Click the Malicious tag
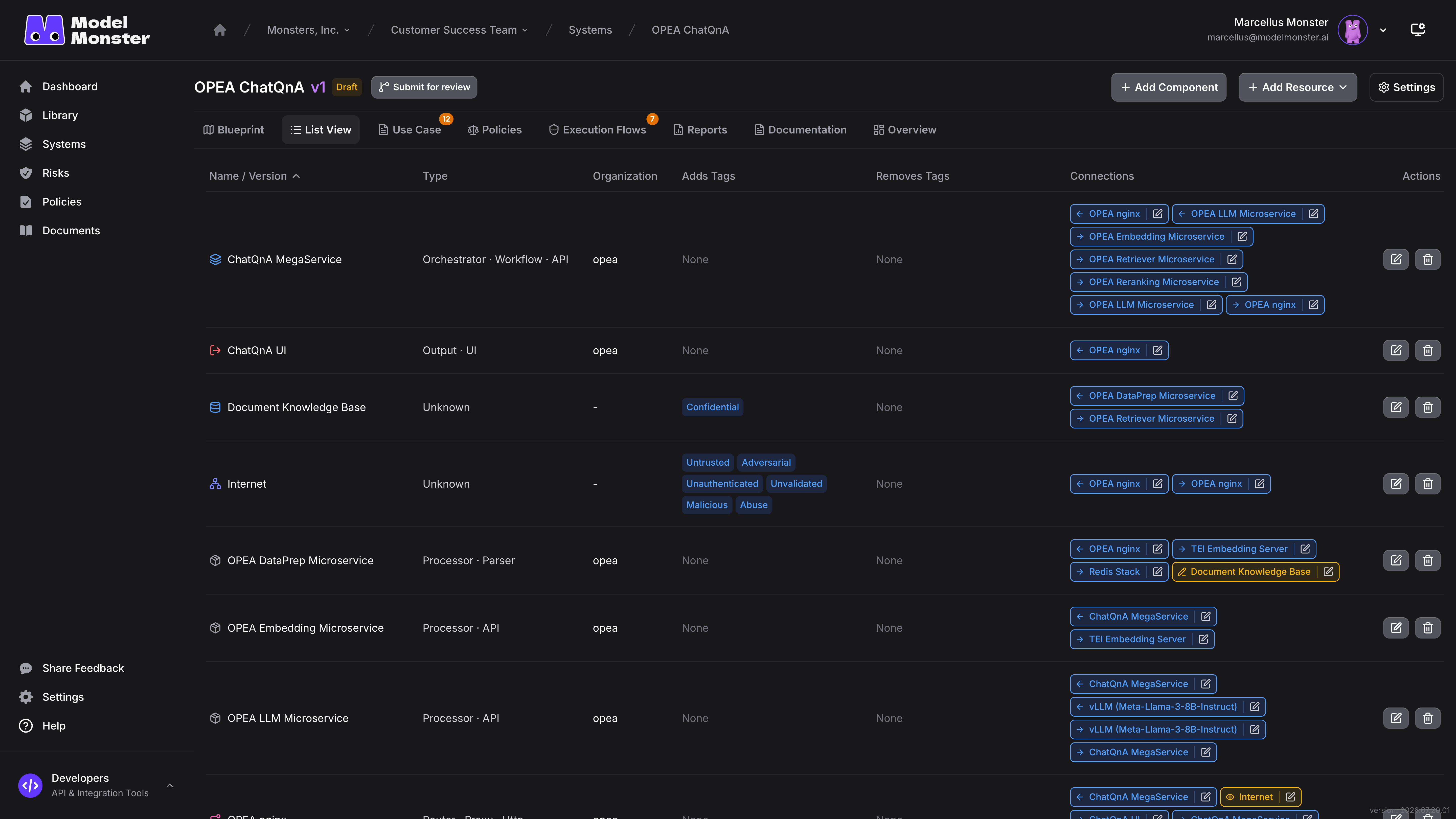 coord(707,505)
